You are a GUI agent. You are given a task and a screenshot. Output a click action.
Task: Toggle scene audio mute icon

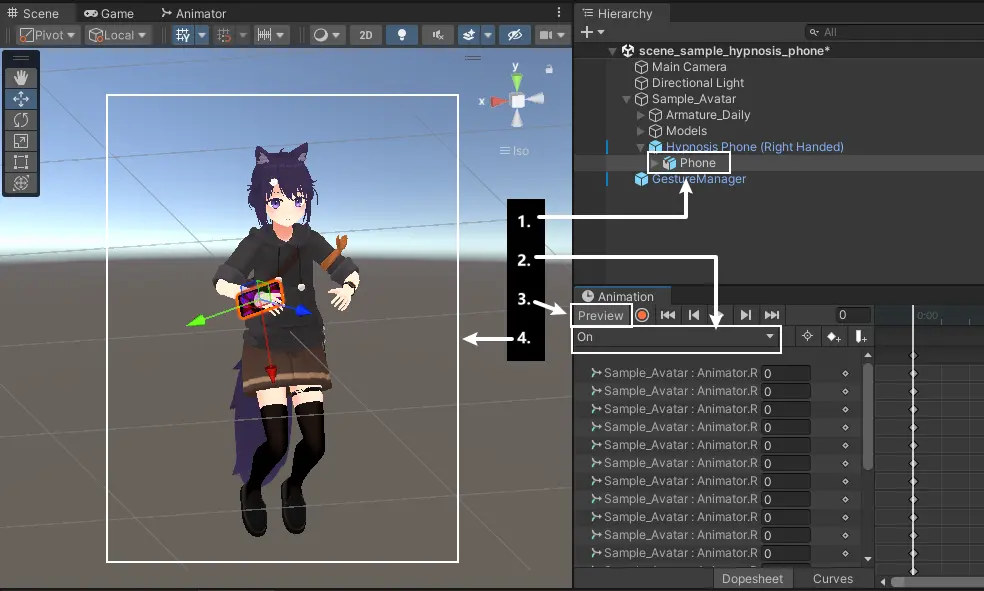[x=437, y=34]
